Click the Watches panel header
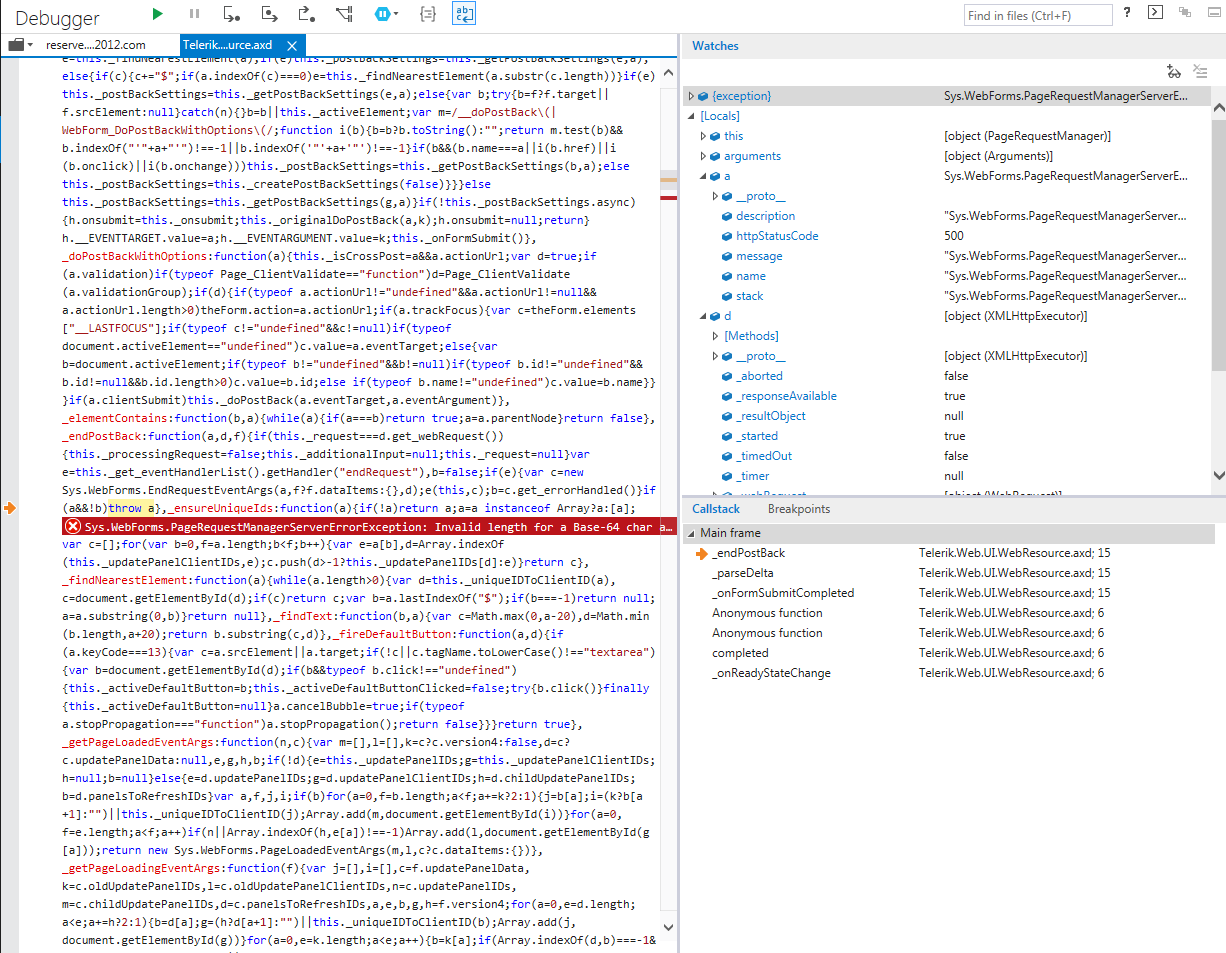 point(715,46)
